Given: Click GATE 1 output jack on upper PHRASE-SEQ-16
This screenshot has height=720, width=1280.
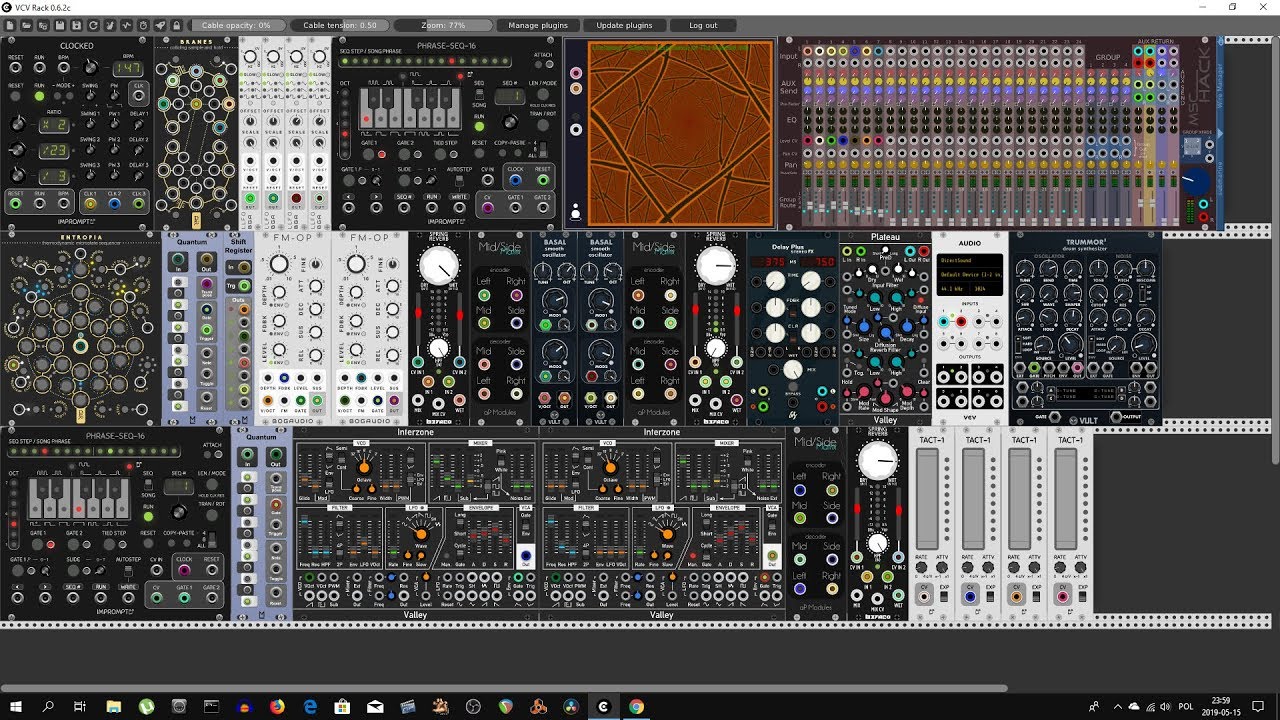Looking at the screenshot, I should 516,210.
